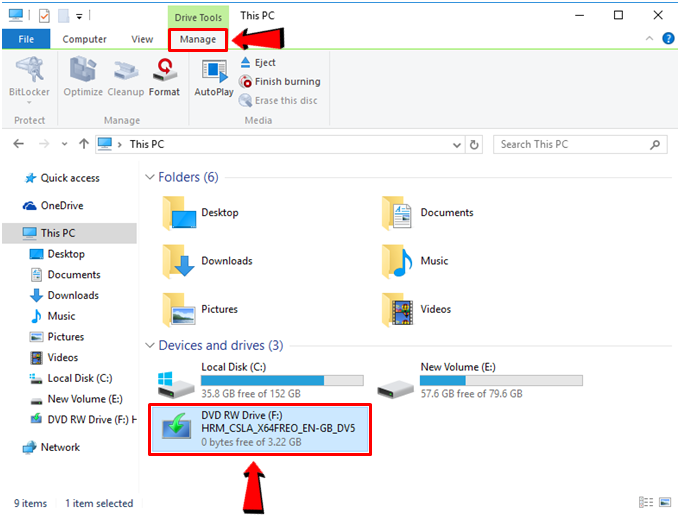The image size is (680, 518).
Task: Collapse the Folders (6) group
Action: [x=150, y=177]
